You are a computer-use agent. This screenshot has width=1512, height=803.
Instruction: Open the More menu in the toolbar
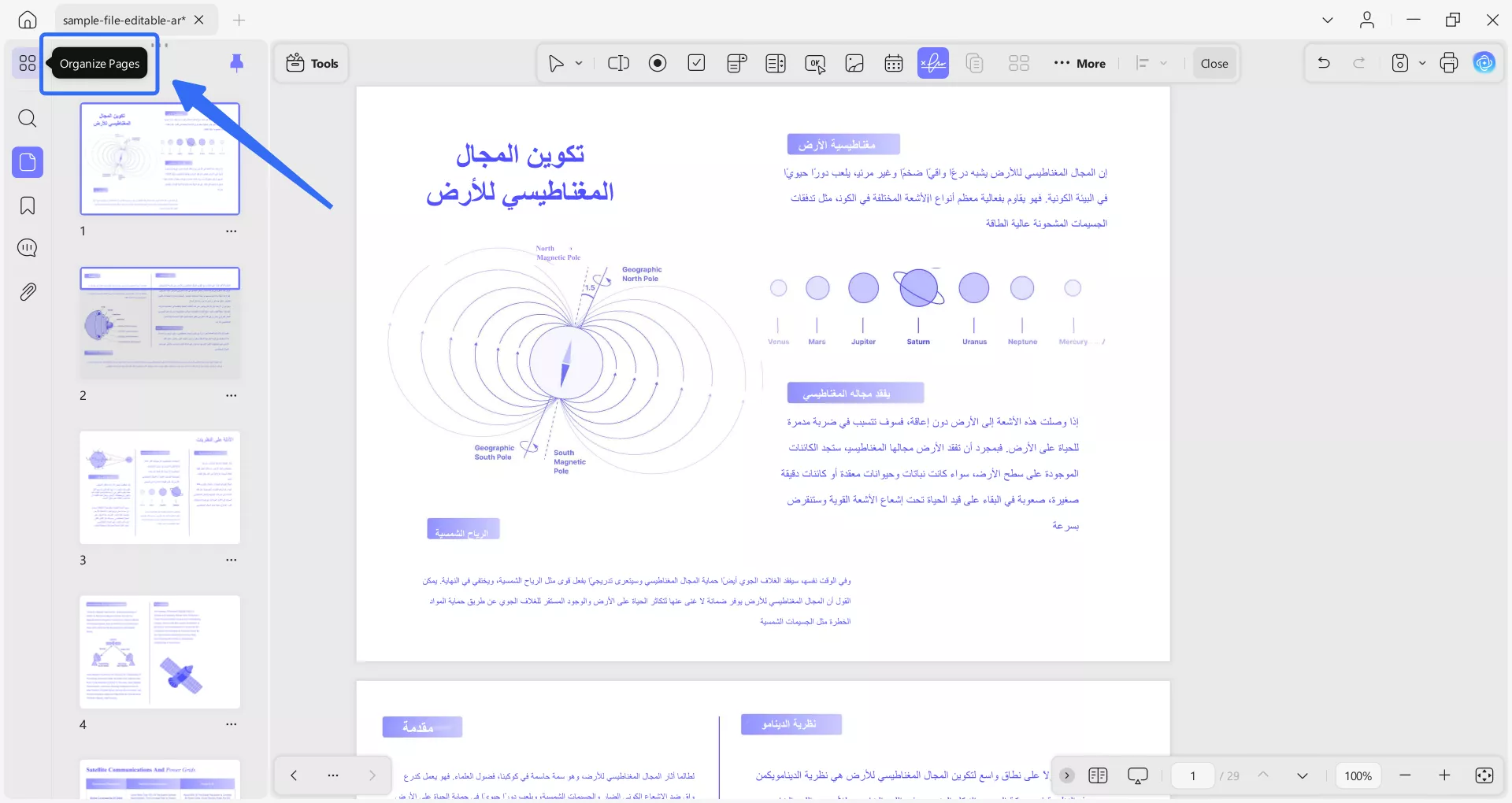1079,63
